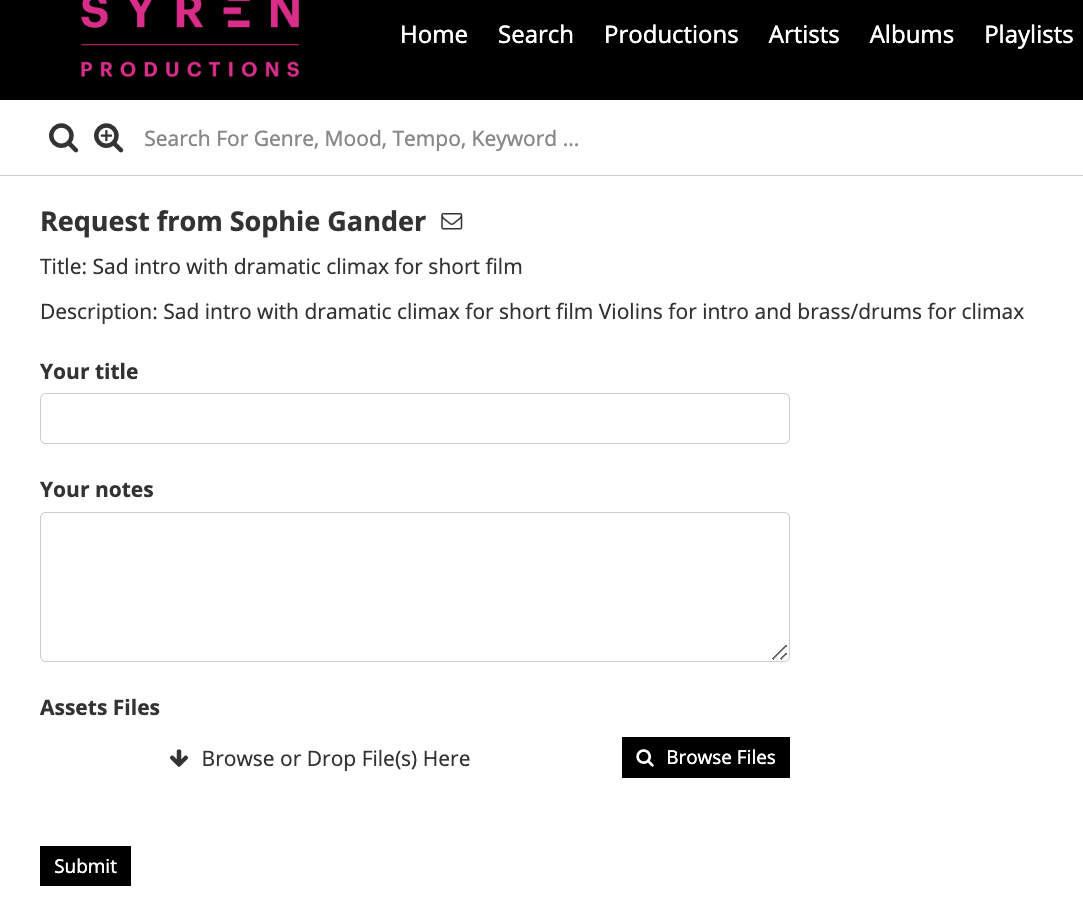The width and height of the screenshot is (1083, 923).
Task: Click the Browse or Drop File(s) Here area
Action: click(x=336, y=758)
